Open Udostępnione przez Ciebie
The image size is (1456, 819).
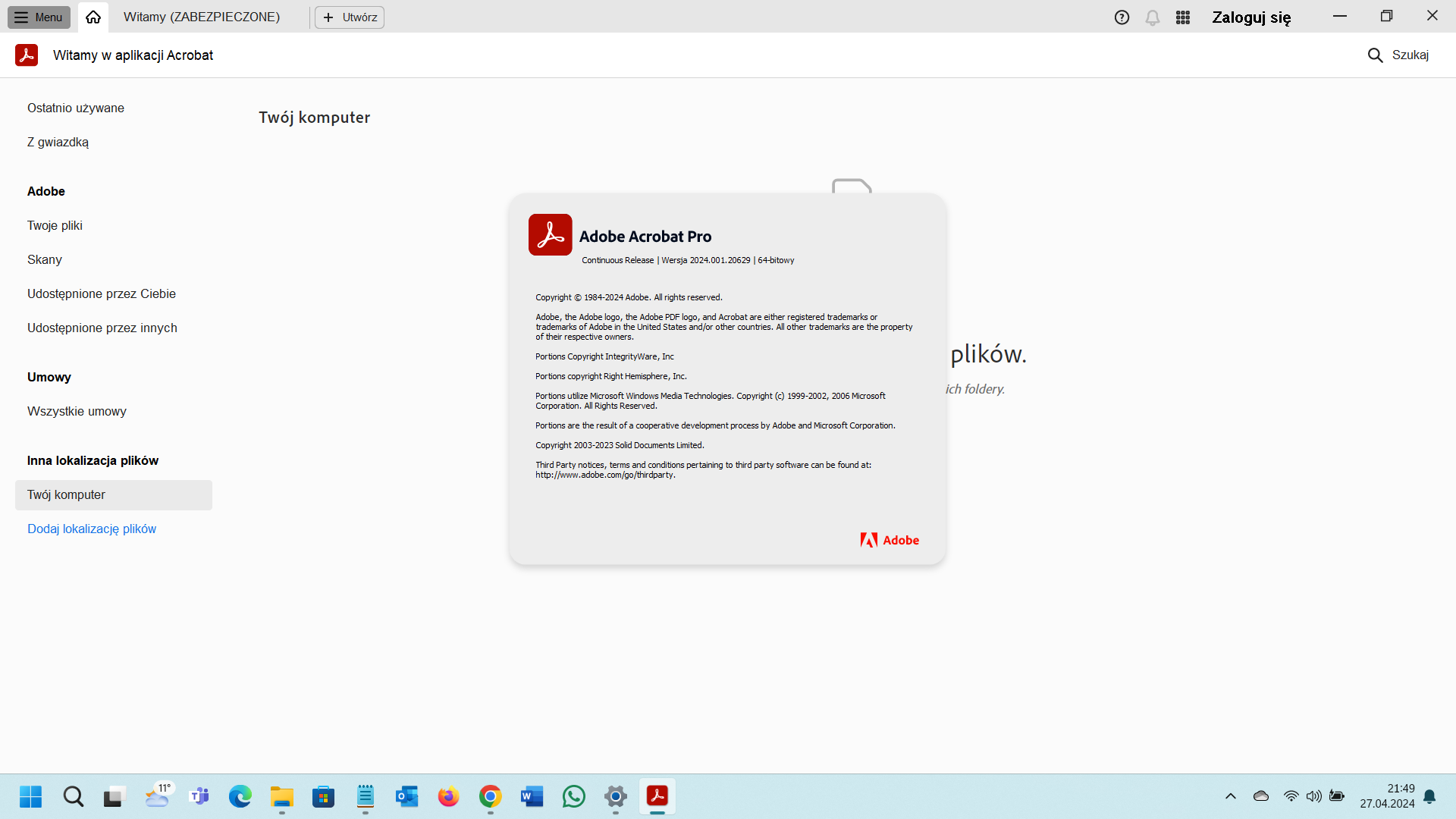pyautogui.click(x=102, y=293)
